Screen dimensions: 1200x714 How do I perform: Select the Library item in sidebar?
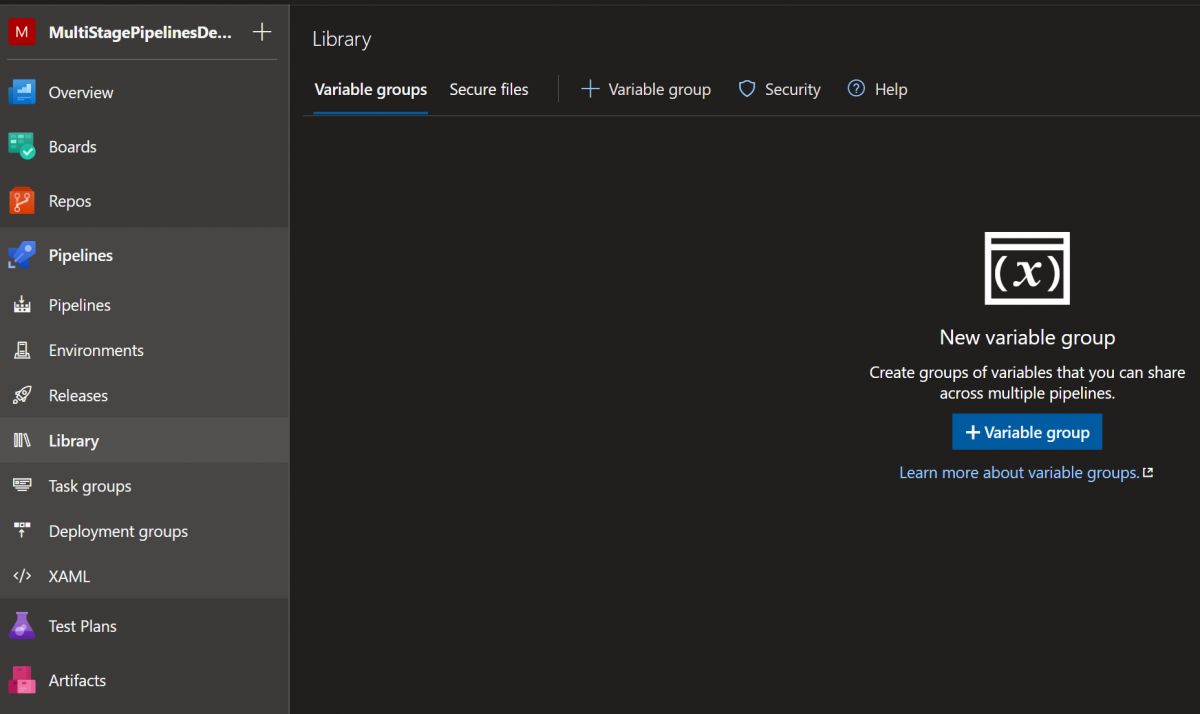tap(74, 441)
